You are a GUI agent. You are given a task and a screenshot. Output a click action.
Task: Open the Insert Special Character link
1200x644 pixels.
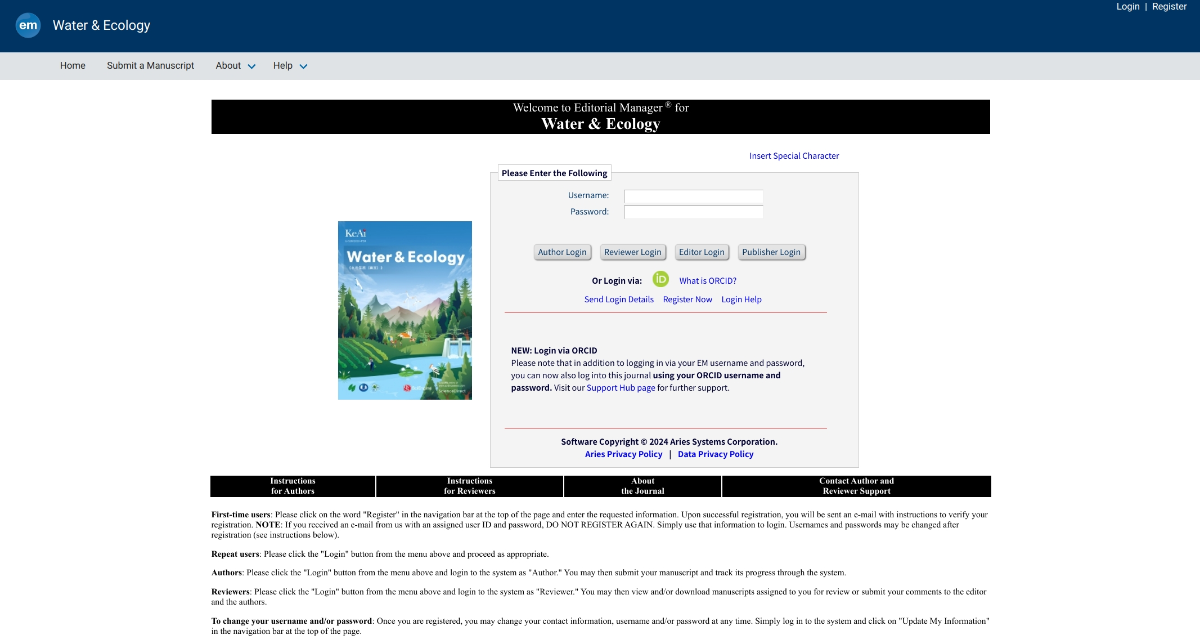tap(794, 156)
